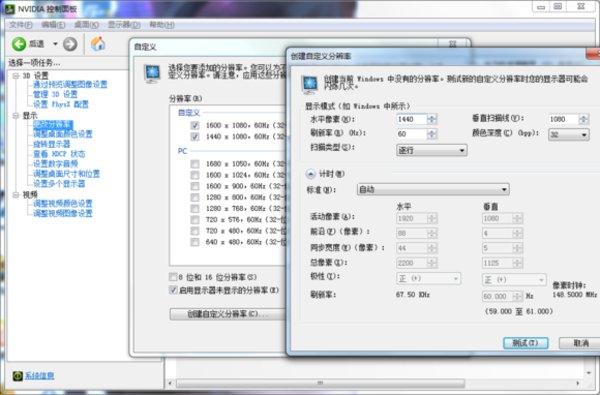Screen dimensions: 600x395
Task: Open the 系统信息 link
Action: [x=39, y=376]
